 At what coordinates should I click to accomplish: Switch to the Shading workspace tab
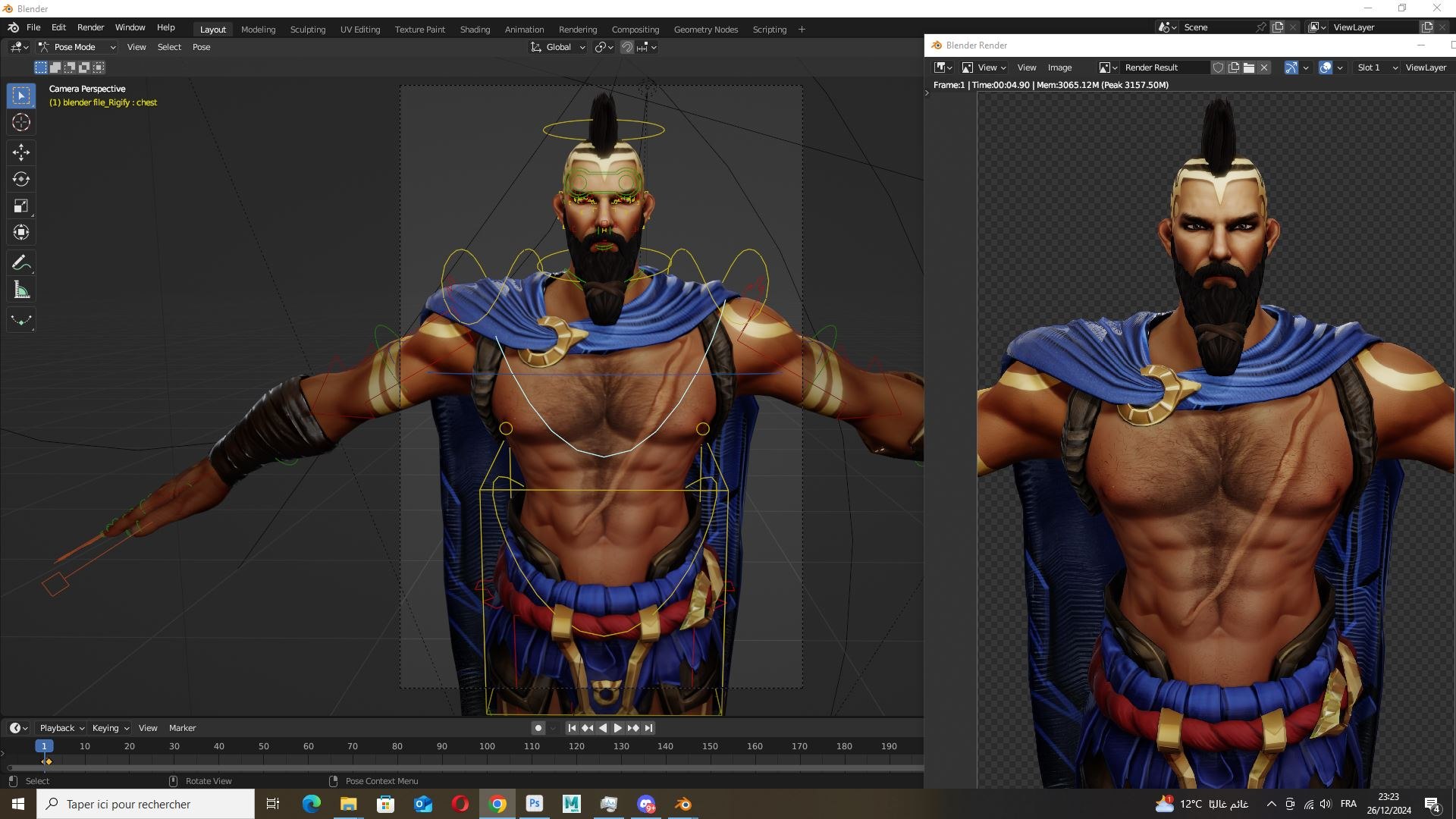[x=475, y=30]
